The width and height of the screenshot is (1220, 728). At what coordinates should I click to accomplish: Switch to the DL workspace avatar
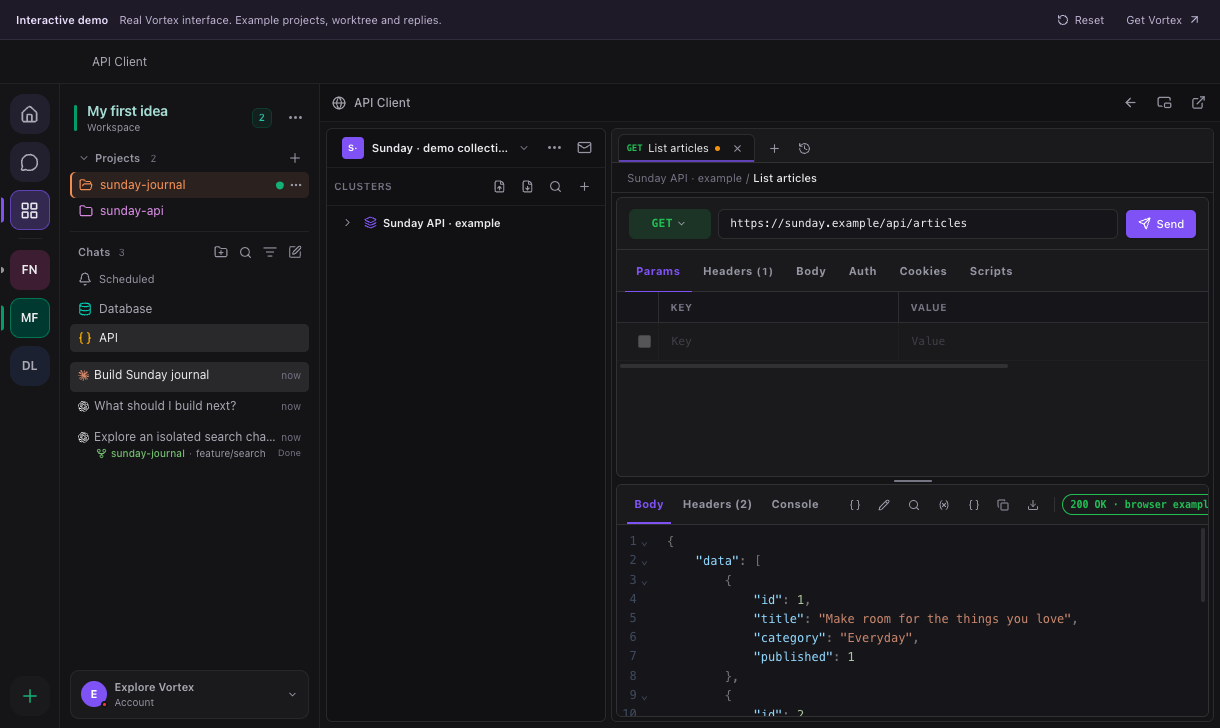[x=30, y=366]
